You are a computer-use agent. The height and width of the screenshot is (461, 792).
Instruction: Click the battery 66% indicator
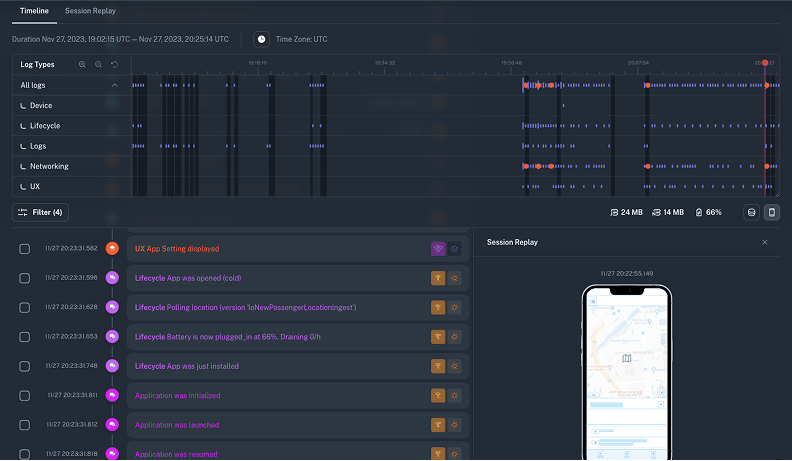click(708, 213)
